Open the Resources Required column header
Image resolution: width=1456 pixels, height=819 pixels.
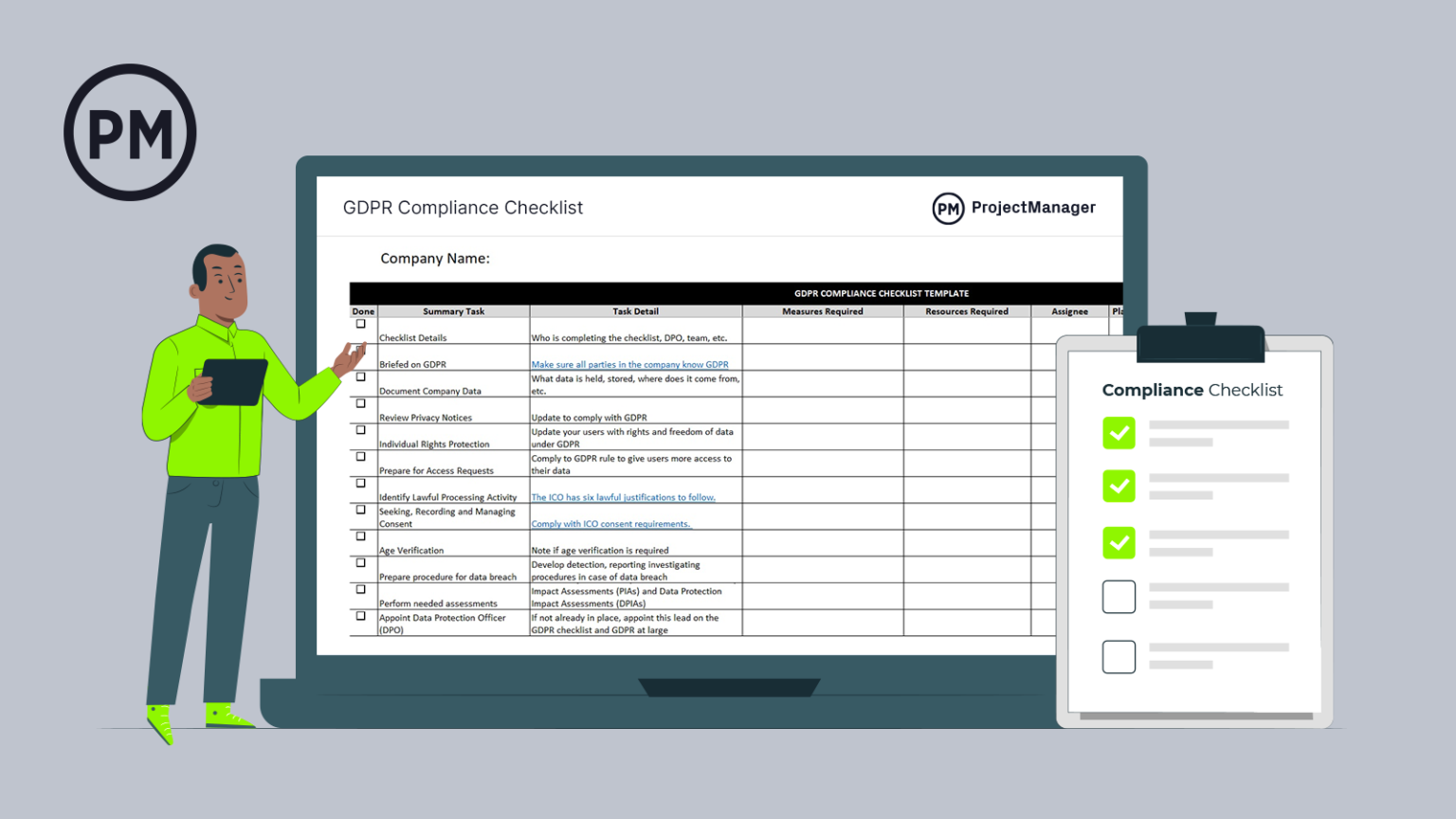coord(967,310)
